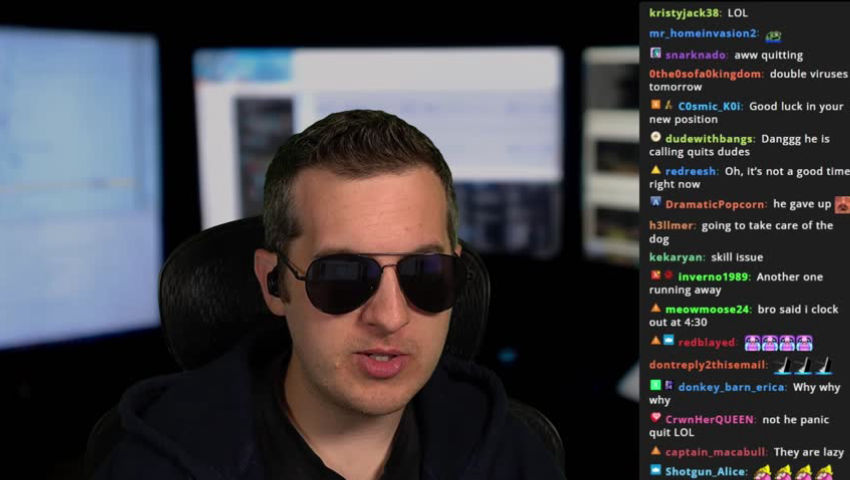Screen dimensions: 850x480
Task: Click the 'Another one running away' message
Action: tap(736, 283)
